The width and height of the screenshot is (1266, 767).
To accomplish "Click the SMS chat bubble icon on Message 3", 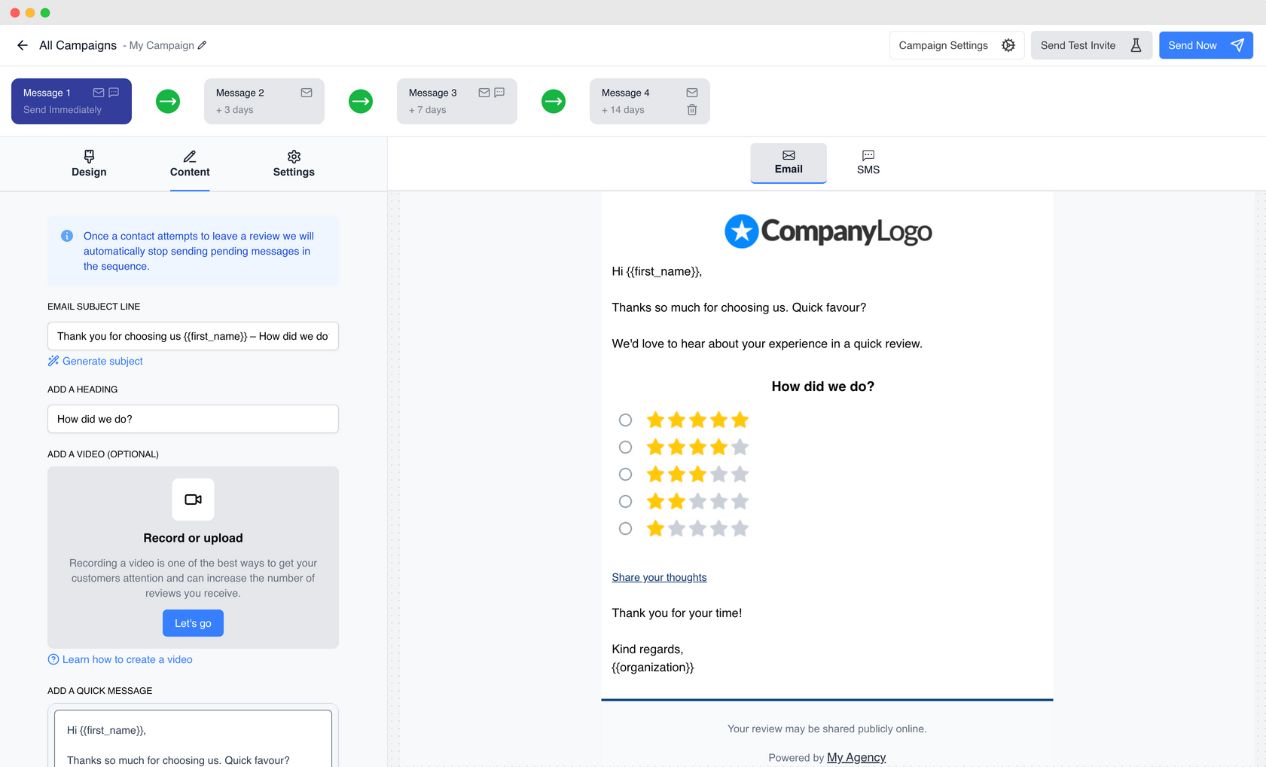I will (498, 91).
